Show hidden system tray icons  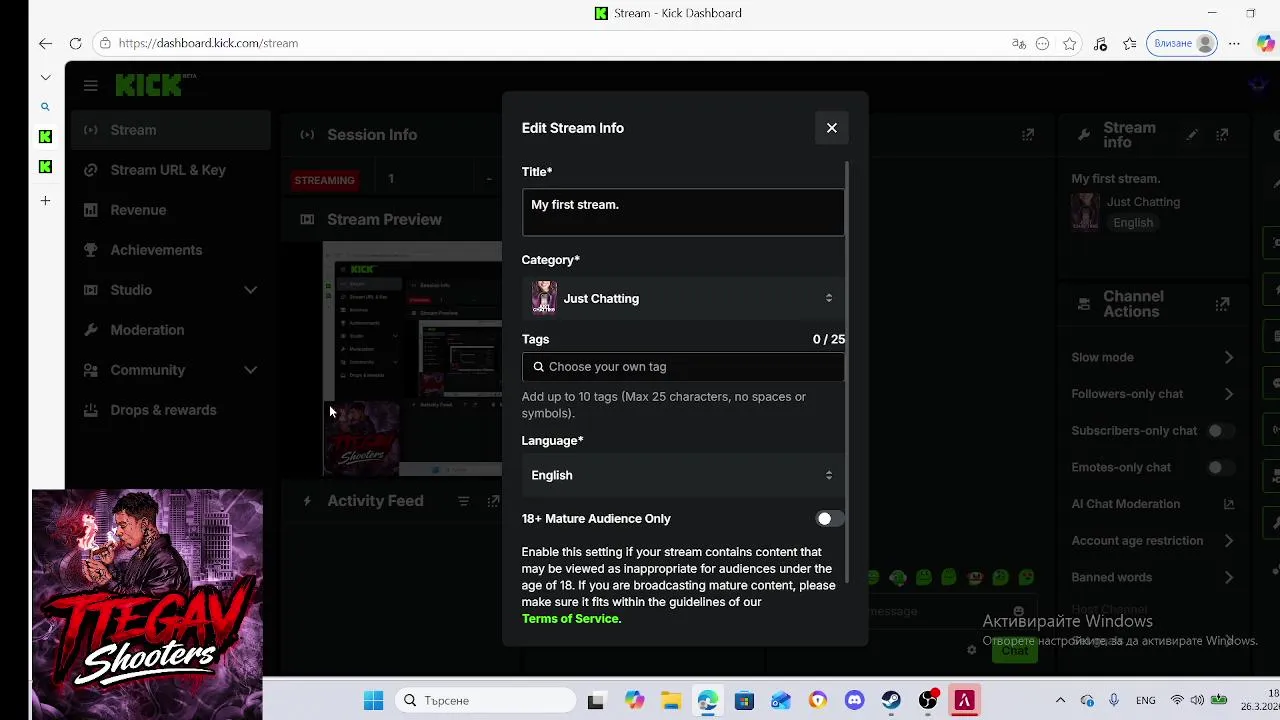[x=1060, y=700]
